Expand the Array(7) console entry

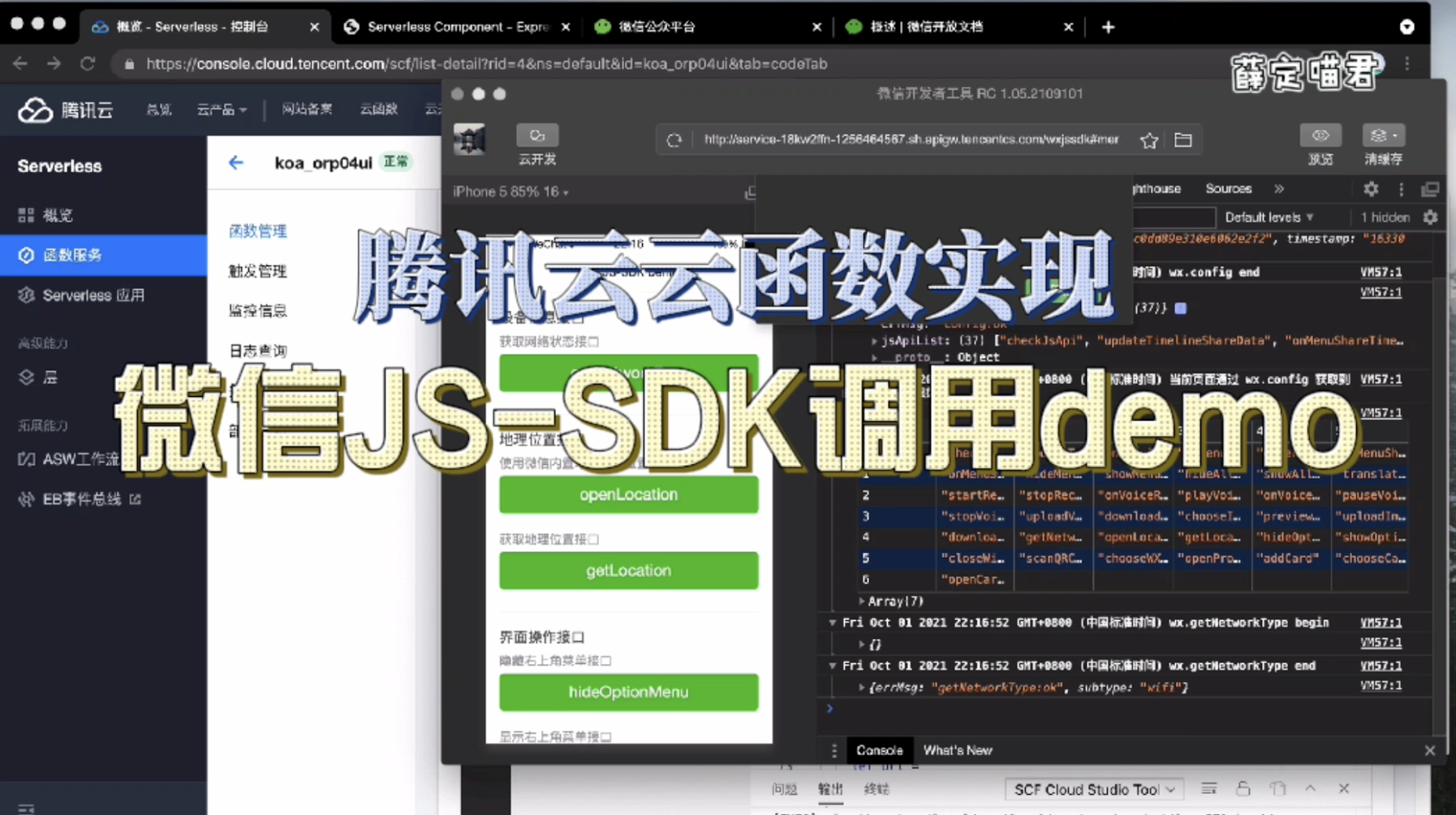point(861,602)
